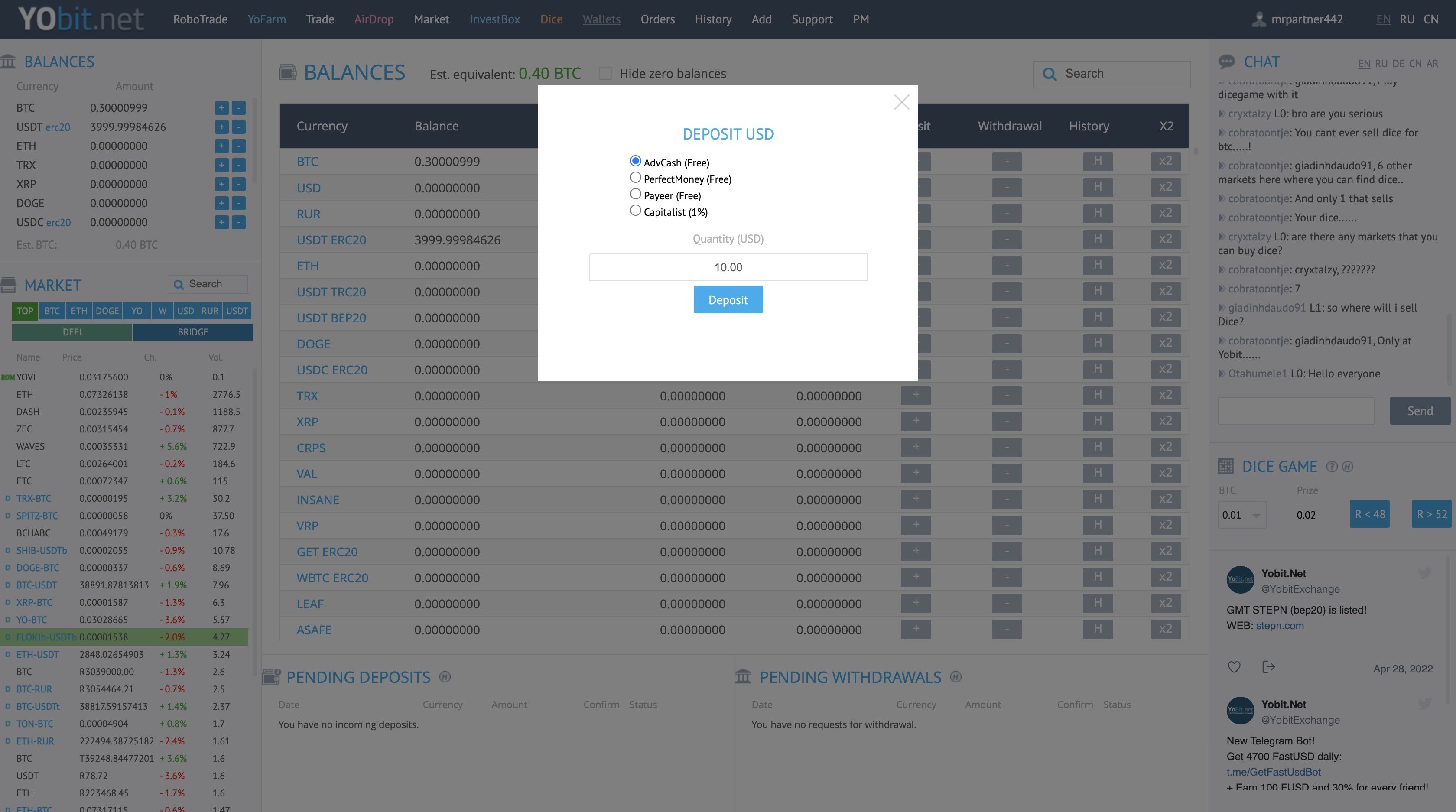Click USDT ERC20 currency link in table
Image resolution: width=1456 pixels, height=812 pixels.
(331, 240)
